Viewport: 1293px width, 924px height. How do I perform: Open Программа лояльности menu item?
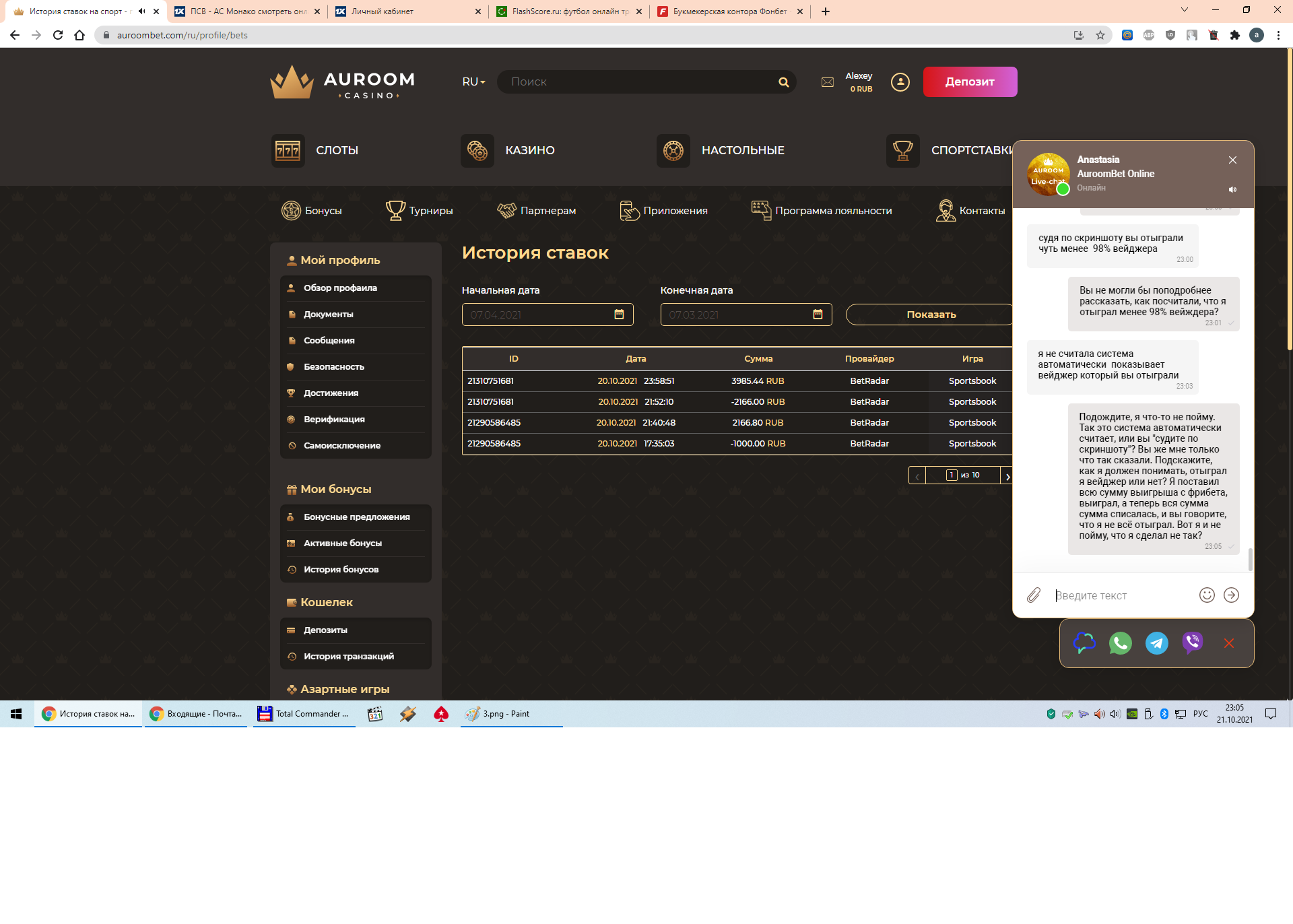[822, 211]
